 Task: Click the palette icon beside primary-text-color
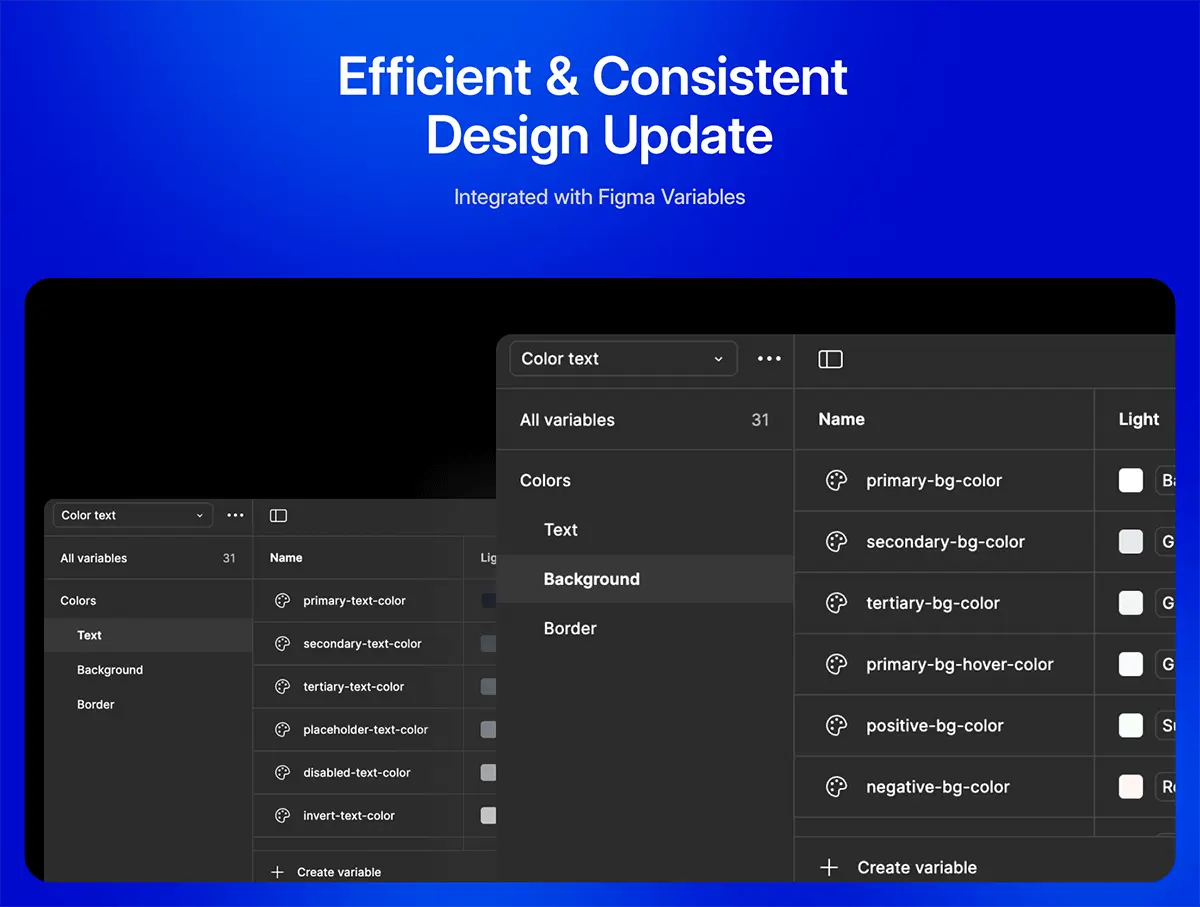pos(282,601)
